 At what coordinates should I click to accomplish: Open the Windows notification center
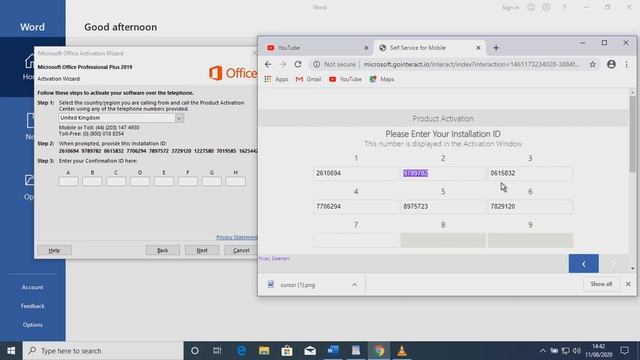click(624, 351)
